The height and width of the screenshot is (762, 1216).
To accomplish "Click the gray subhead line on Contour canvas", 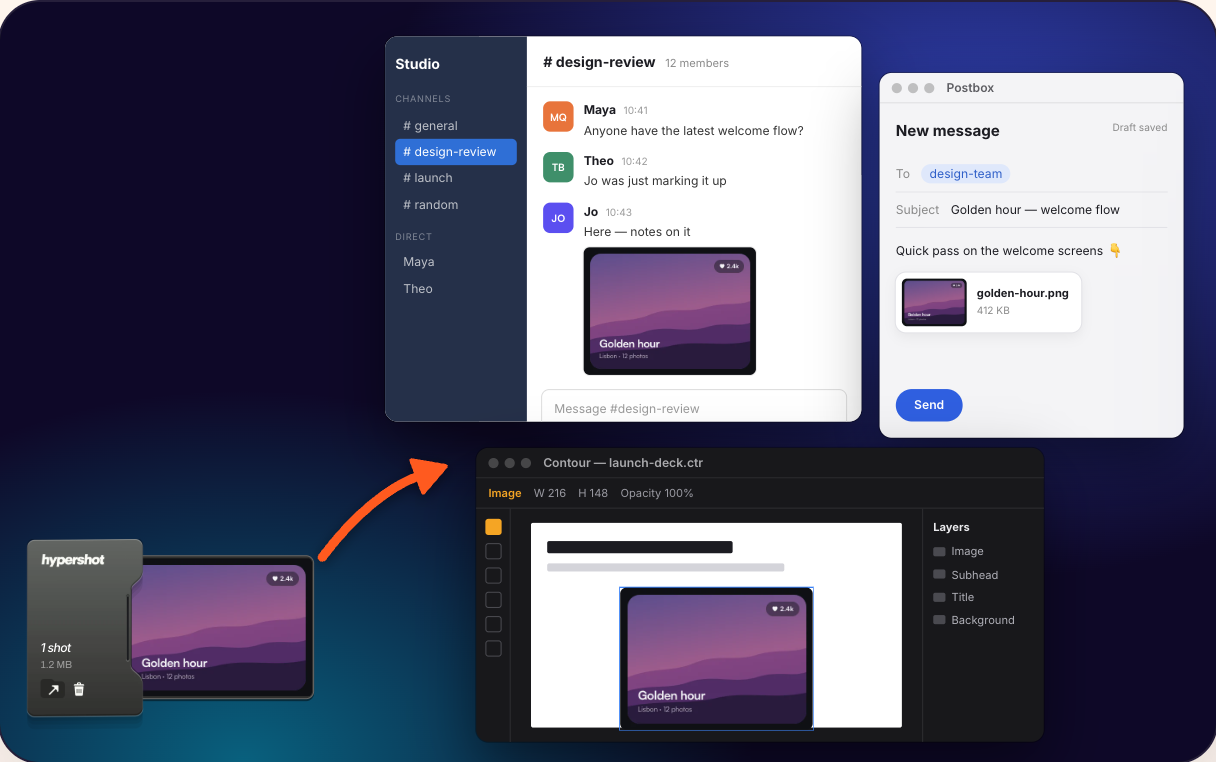I will 665,567.
